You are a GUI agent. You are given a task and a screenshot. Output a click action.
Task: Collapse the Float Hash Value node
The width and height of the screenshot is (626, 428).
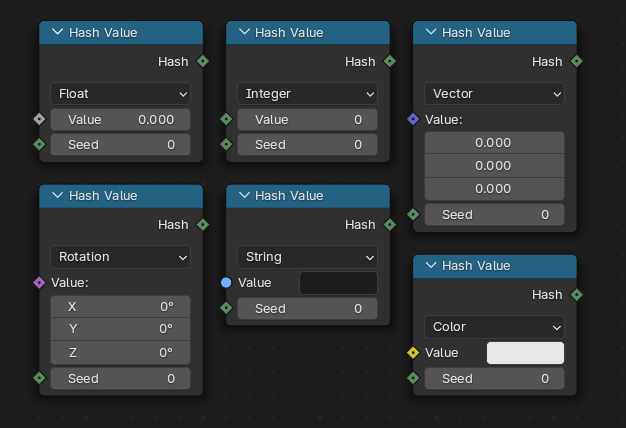(x=57, y=32)
